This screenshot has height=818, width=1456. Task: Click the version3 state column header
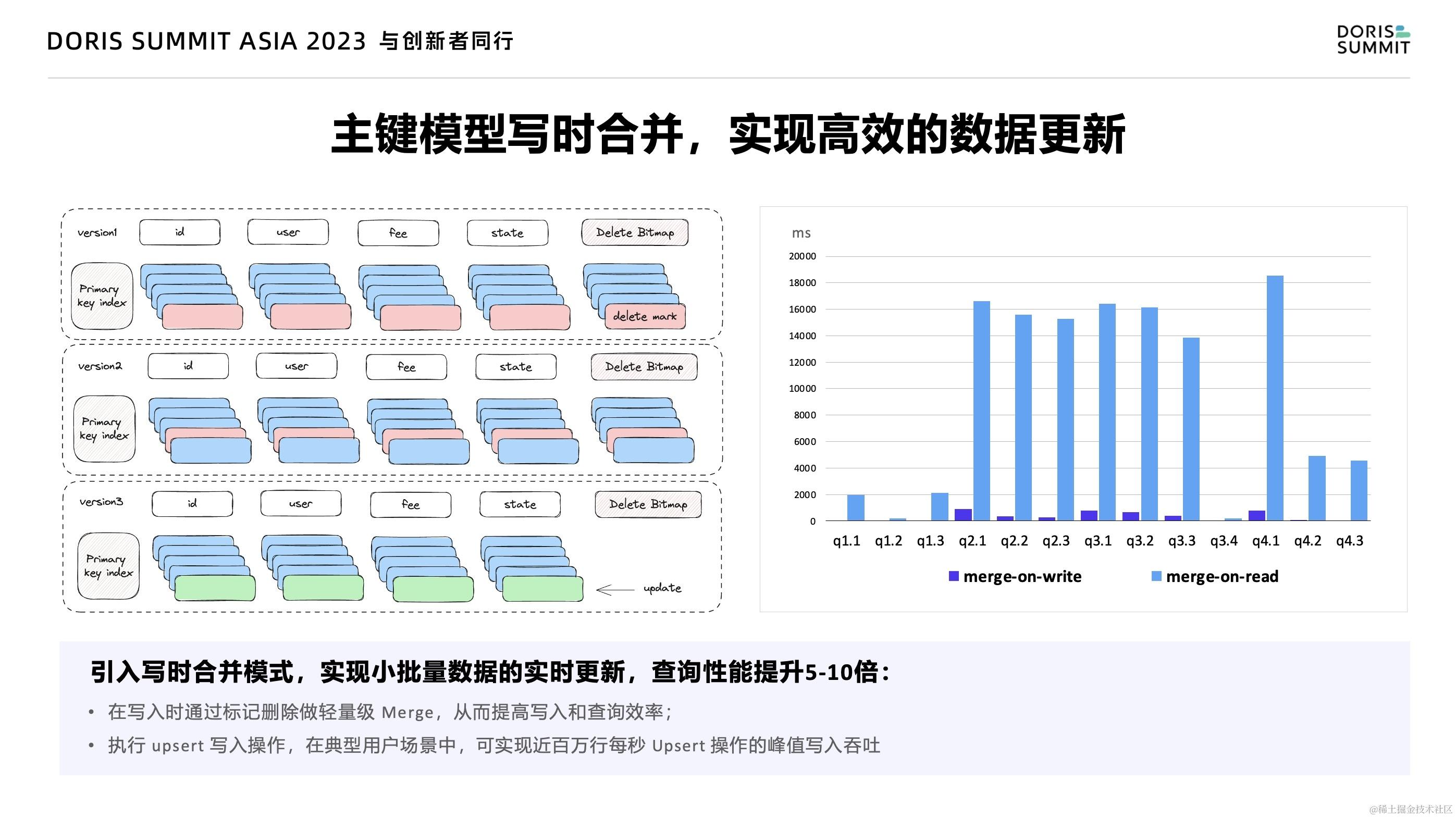[x=520, y=504]
